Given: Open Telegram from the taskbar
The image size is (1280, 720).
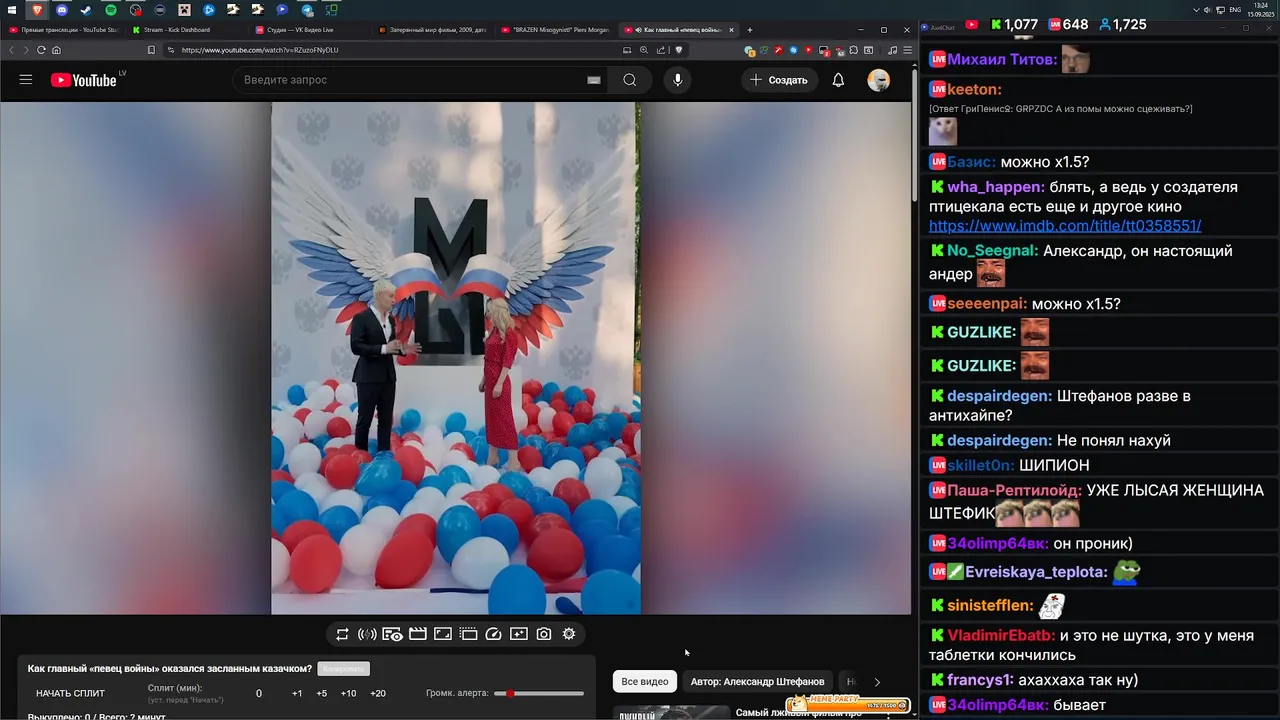Looking at the screenshot, I should [307, 10].
